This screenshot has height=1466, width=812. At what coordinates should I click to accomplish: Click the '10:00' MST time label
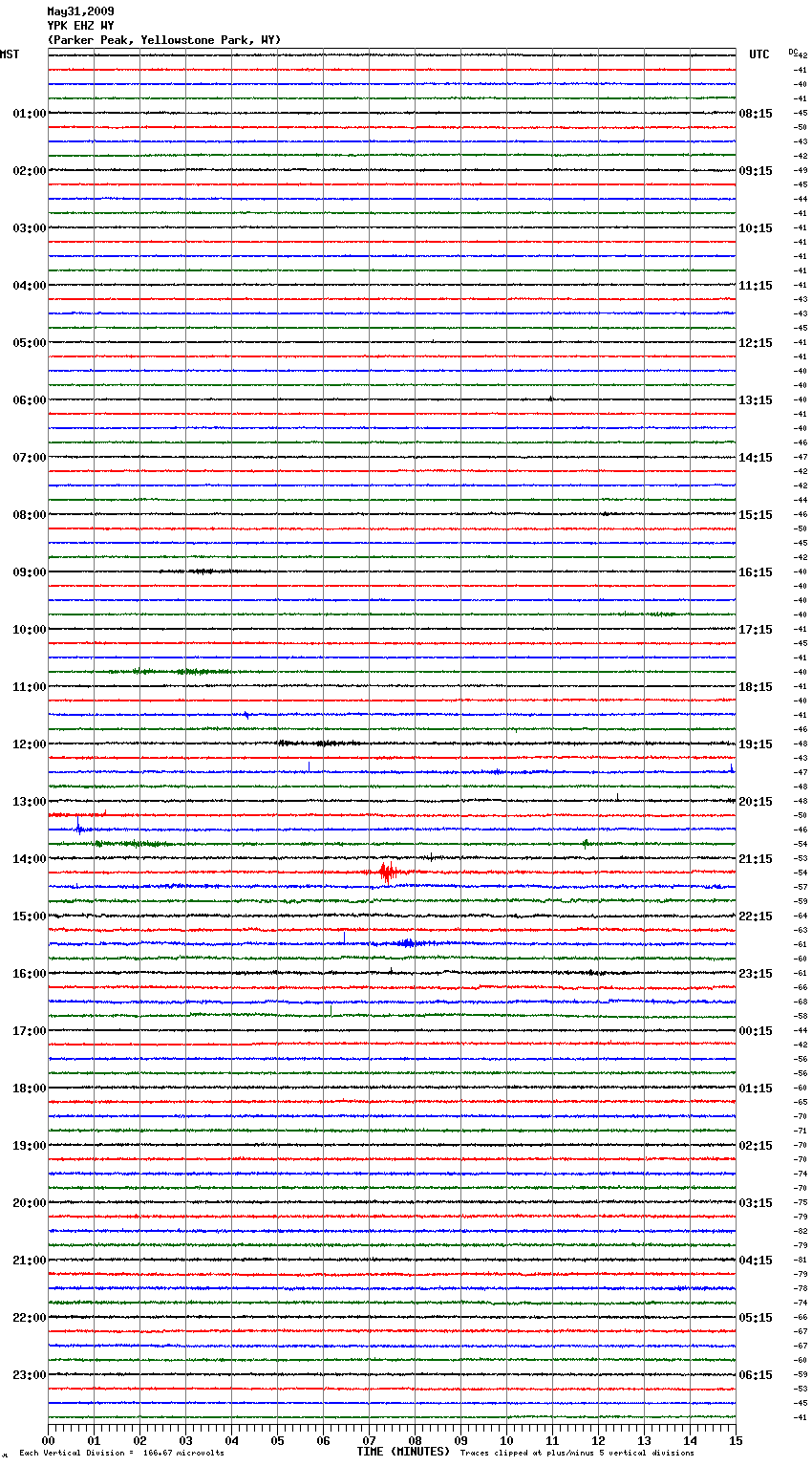[x=30, y=630]
